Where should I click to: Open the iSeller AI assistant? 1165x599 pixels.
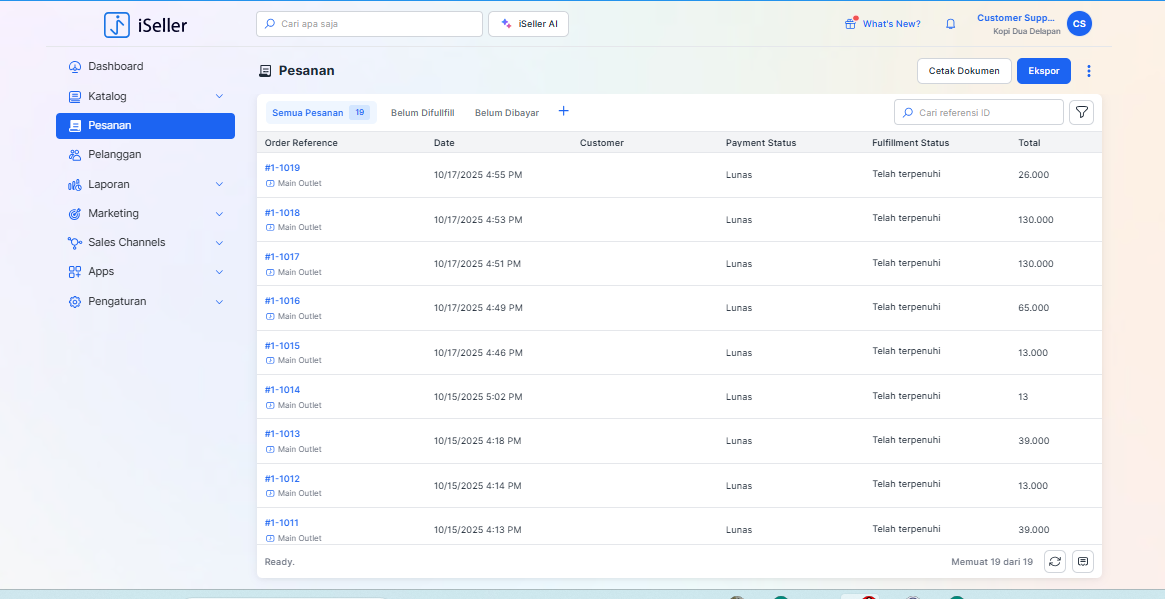point(528,24)
